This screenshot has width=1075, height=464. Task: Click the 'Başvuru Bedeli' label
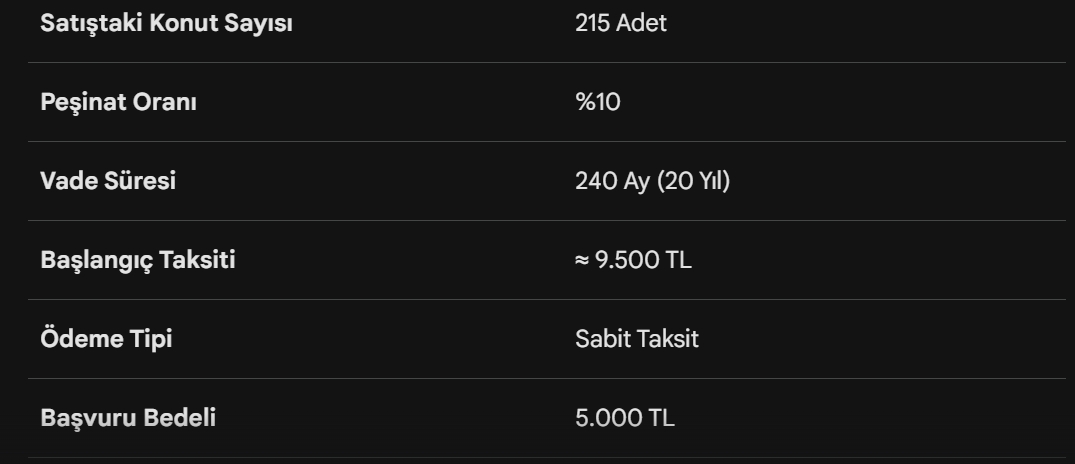[x=128, y=417]
